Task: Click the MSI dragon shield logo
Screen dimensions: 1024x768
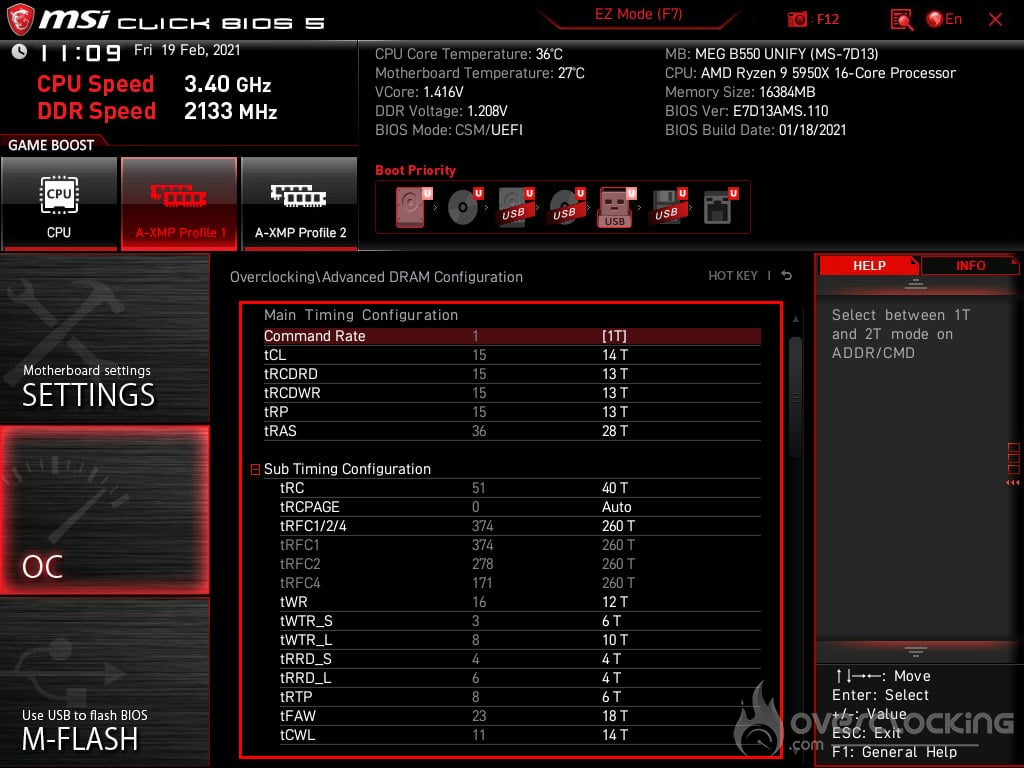Action: pyautogui.click(x=20, y=19)
